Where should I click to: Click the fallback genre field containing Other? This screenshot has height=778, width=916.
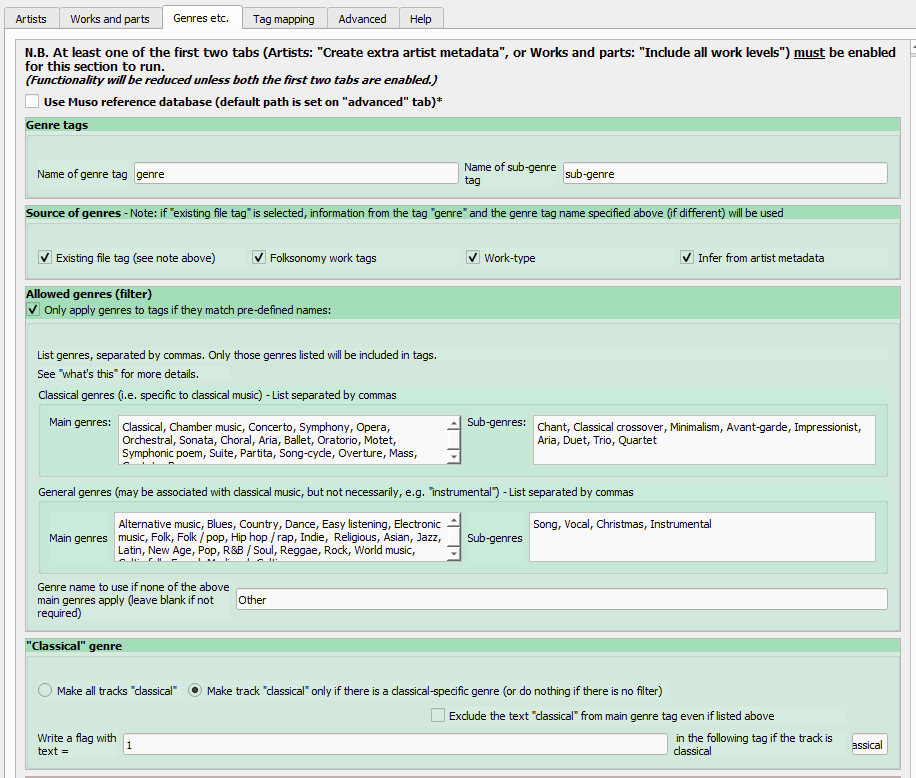560,599
